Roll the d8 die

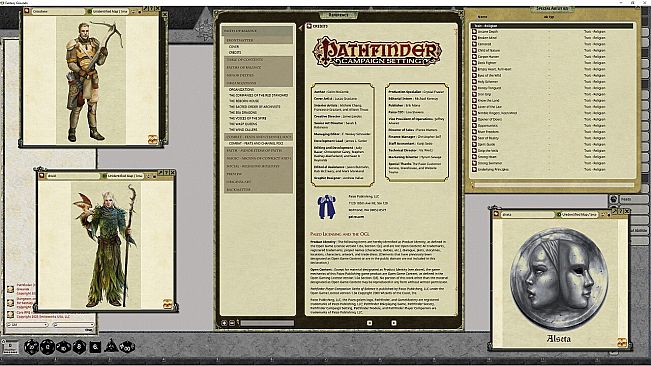click(79, 346)
